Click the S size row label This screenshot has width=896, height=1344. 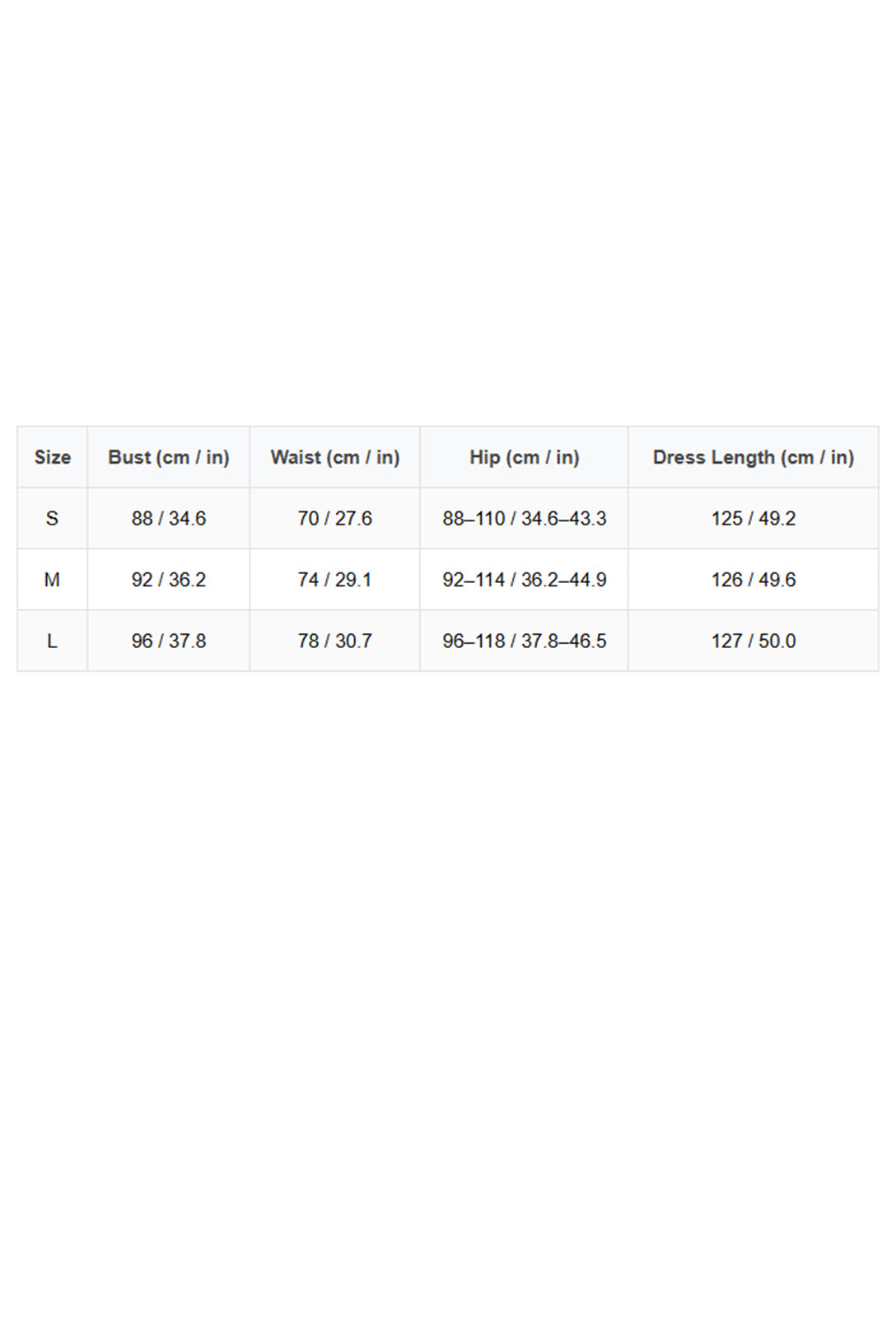pos(52,518)
